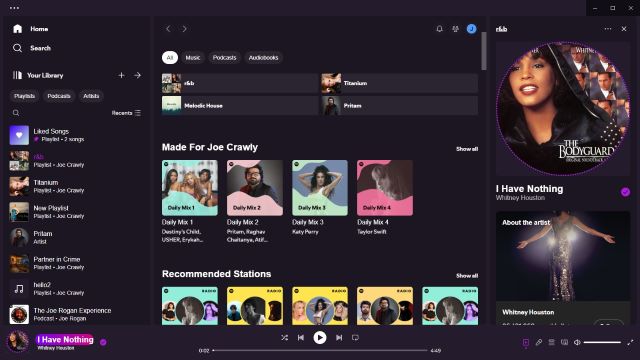Filter library by Podcasts
The image size is (640, 360).
[59, 96]
